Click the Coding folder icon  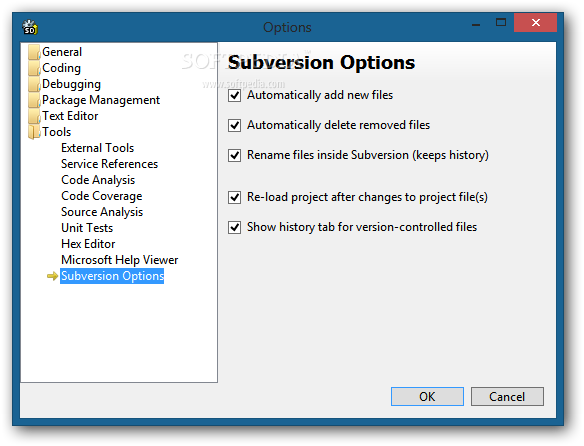(34, 68)
